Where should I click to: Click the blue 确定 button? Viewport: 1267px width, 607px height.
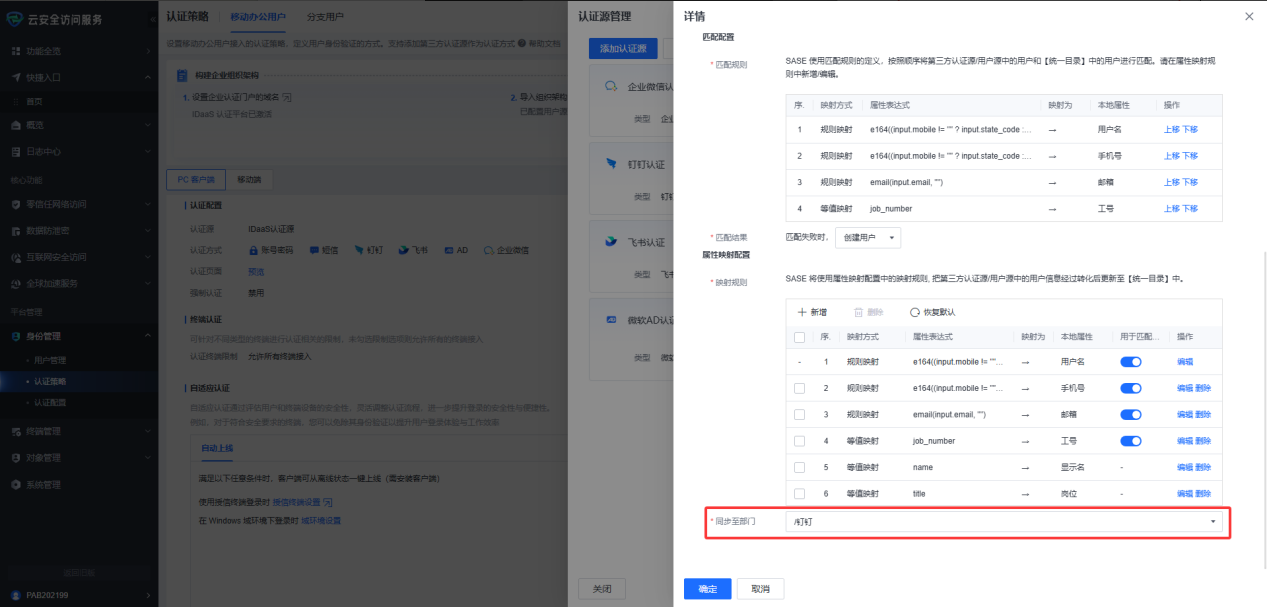click(x=707, y=589)
